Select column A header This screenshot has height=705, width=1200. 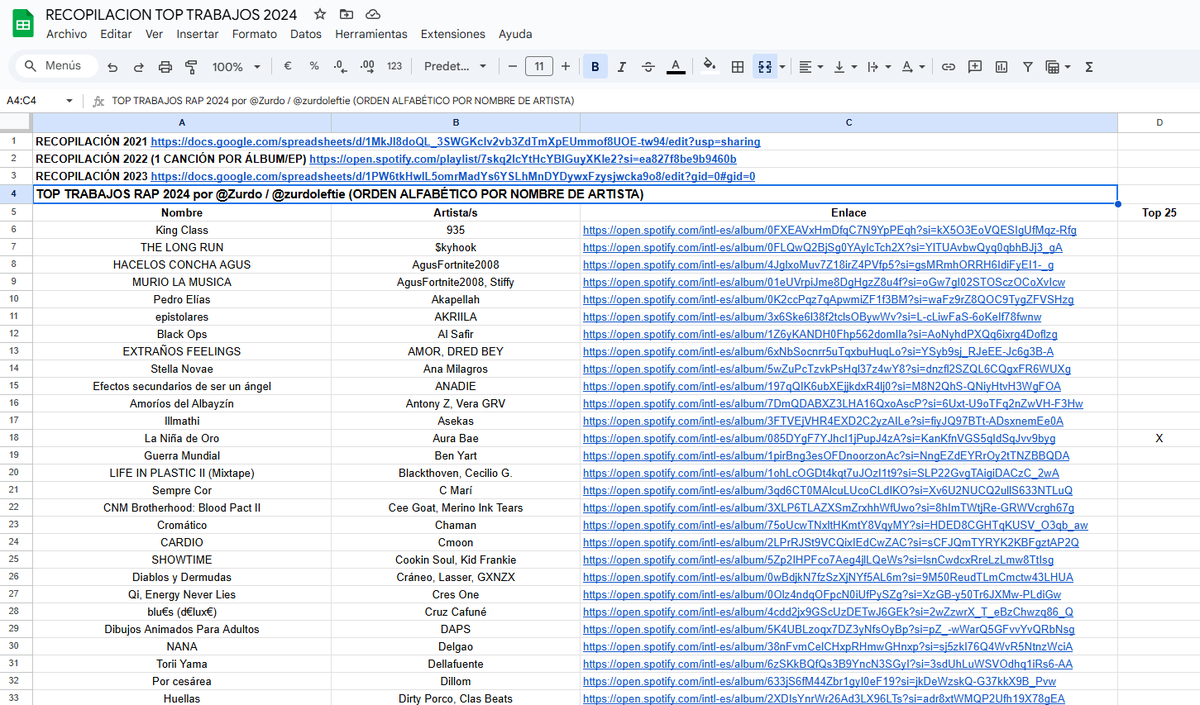point(181,122)
